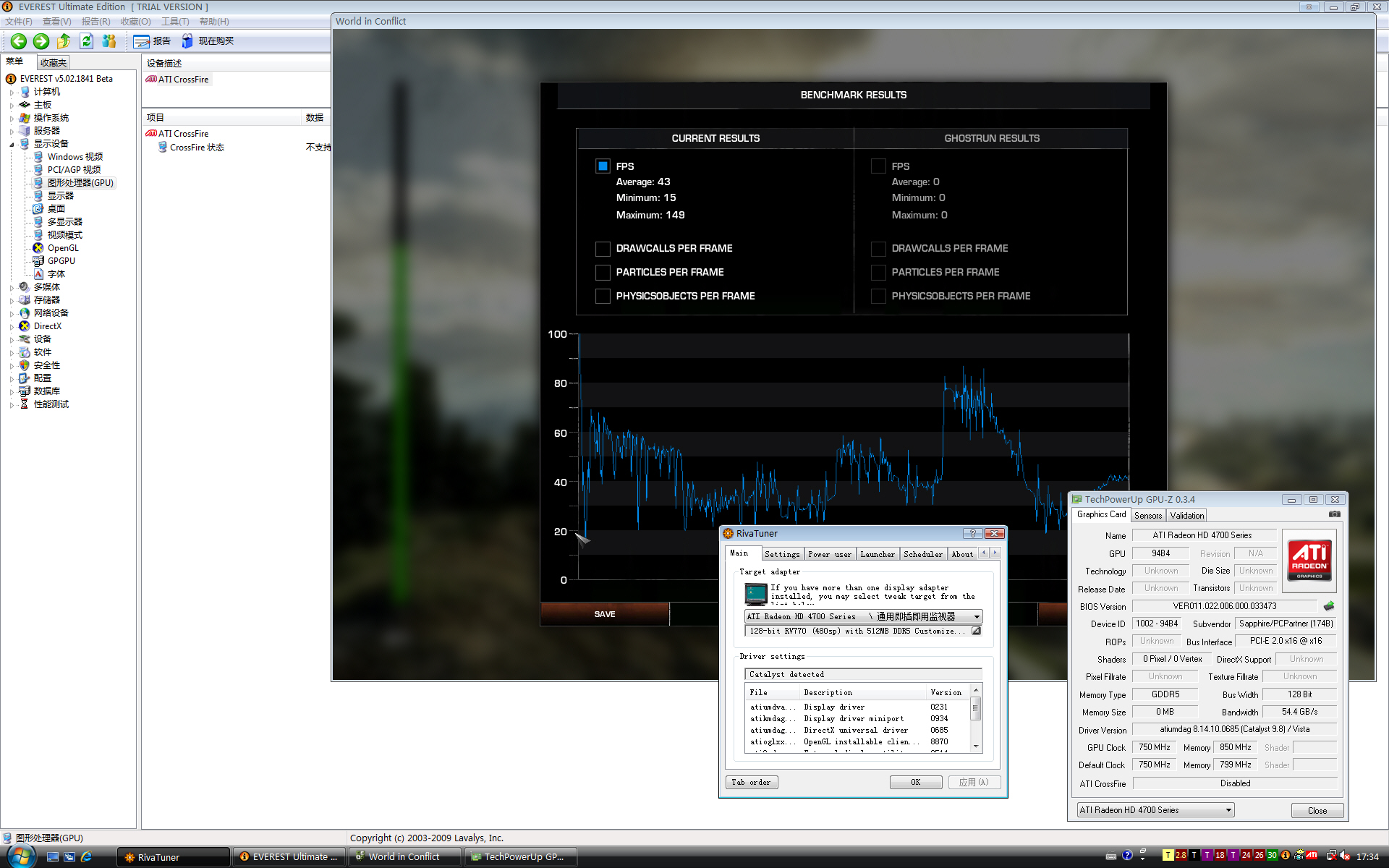Open the 工具(T) menu
The height and width of the screenshot is (868, 1389).
[x=175, y=22]
